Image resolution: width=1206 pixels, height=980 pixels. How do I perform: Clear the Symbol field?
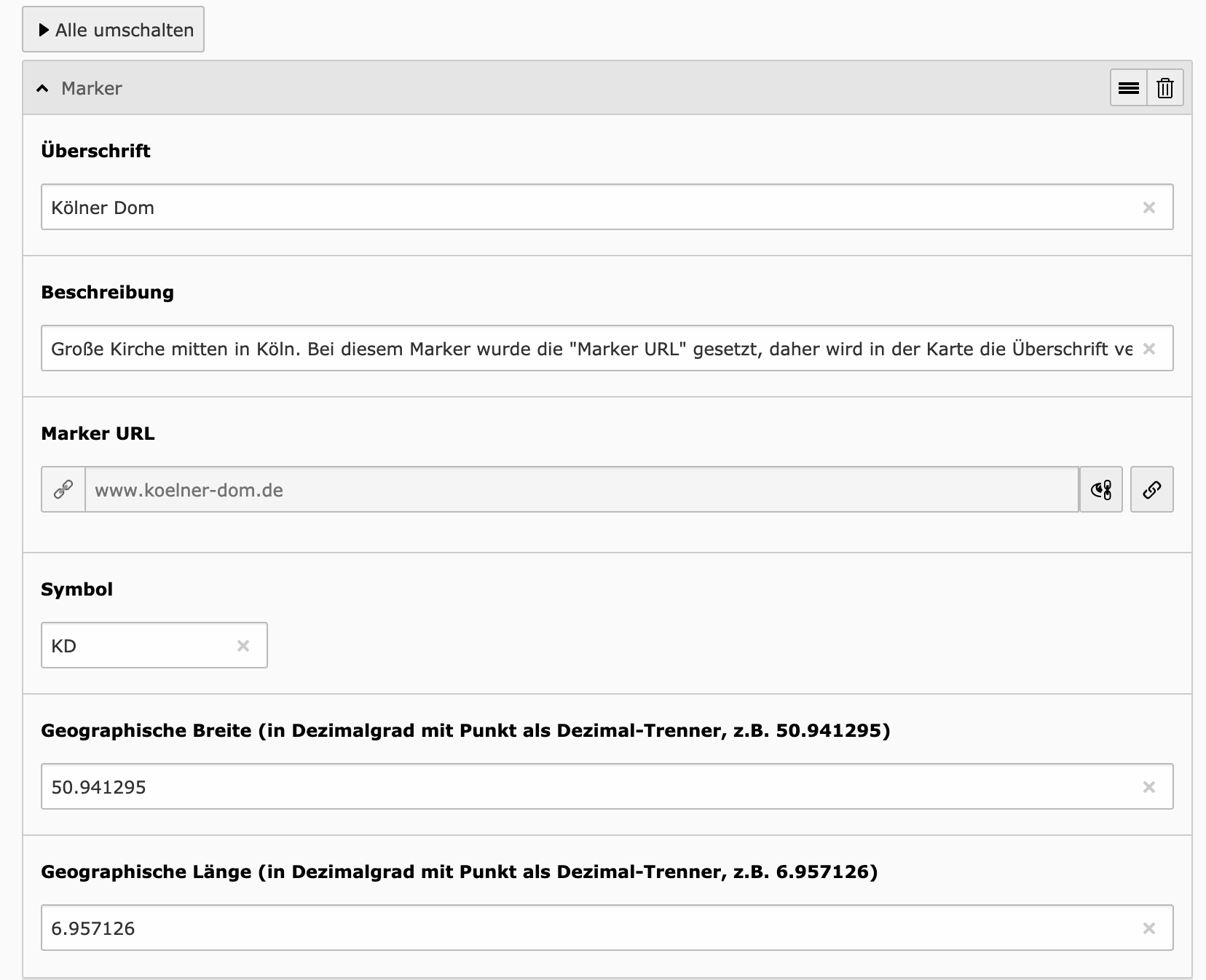243,646
